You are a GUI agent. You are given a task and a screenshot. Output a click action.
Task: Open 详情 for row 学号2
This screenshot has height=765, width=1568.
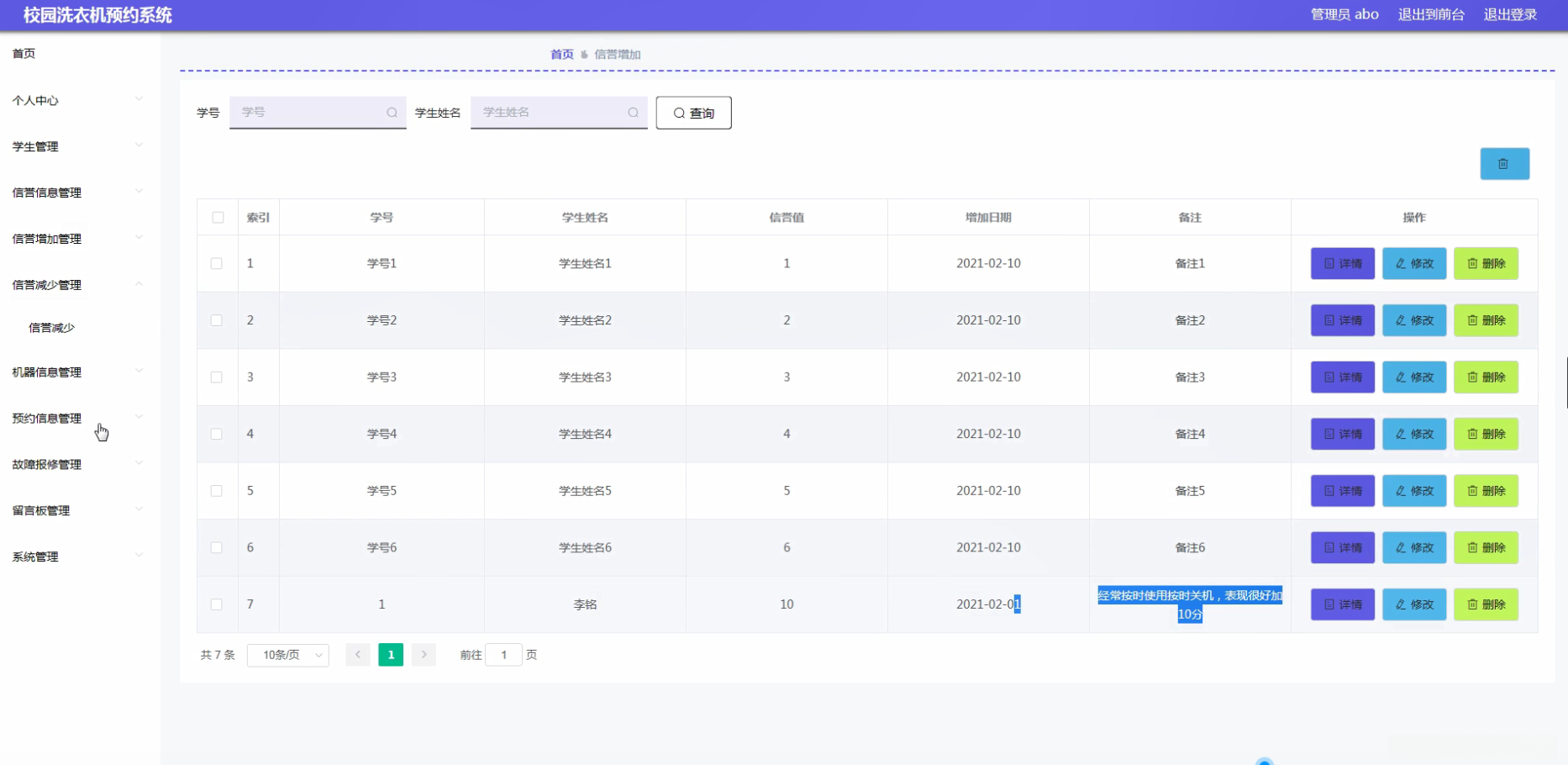pos(1343,320)
